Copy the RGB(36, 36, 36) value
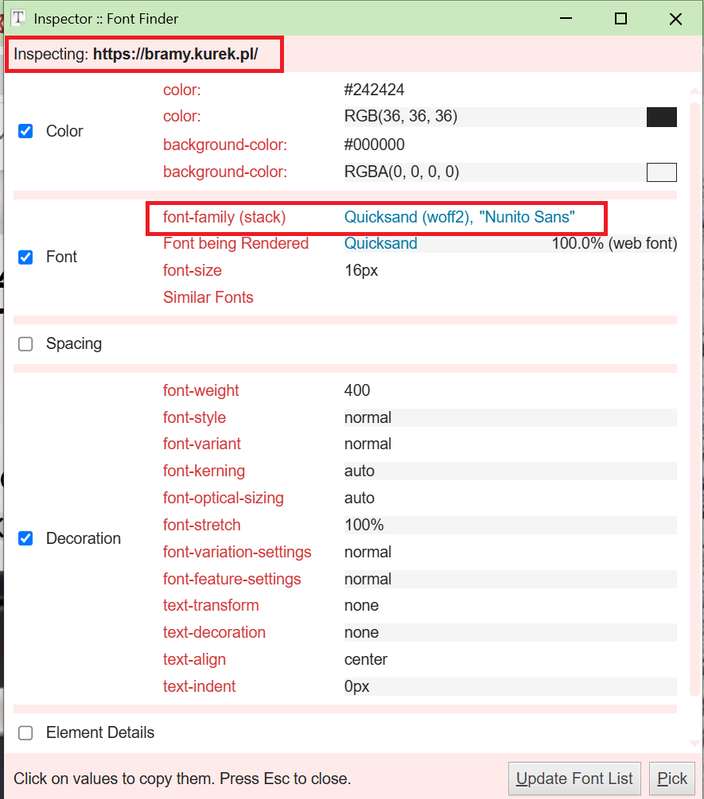This screenshot has height=799, width=704. click(x=400, y=116)
